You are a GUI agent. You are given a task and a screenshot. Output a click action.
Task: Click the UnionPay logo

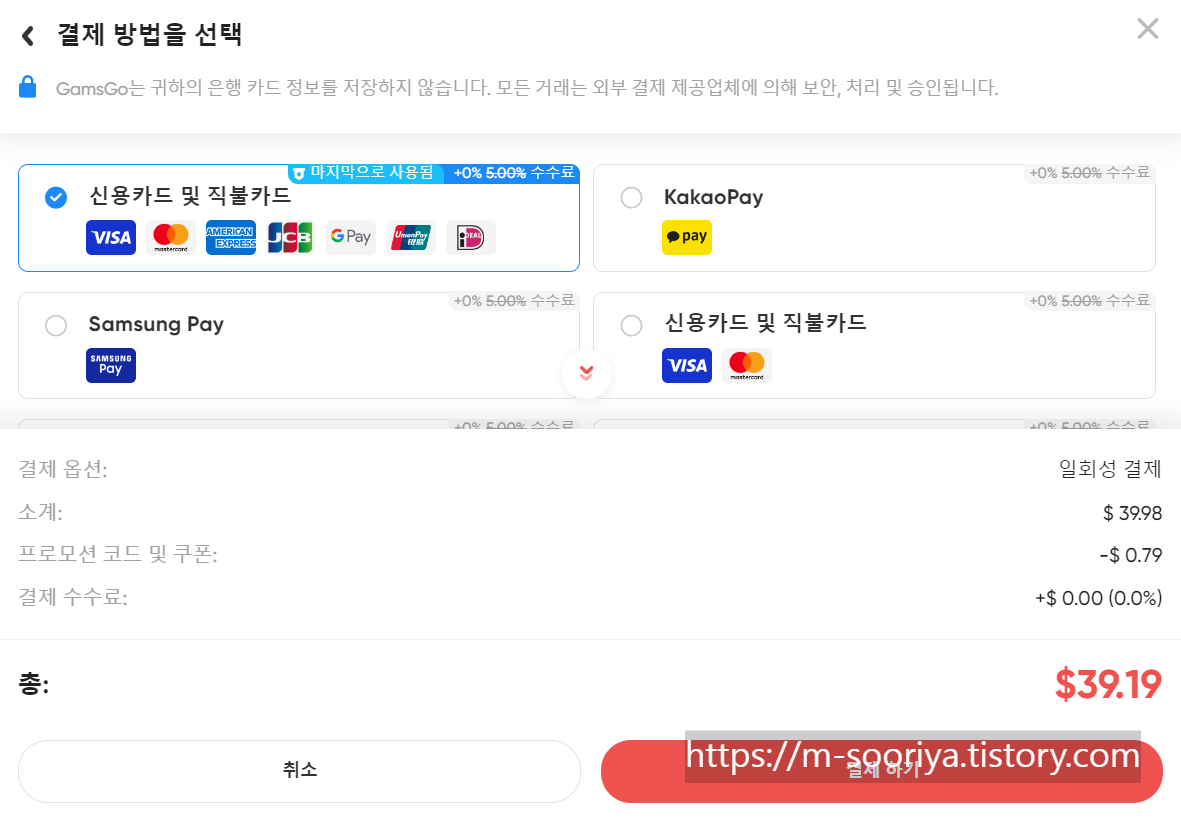coord(410,237)
